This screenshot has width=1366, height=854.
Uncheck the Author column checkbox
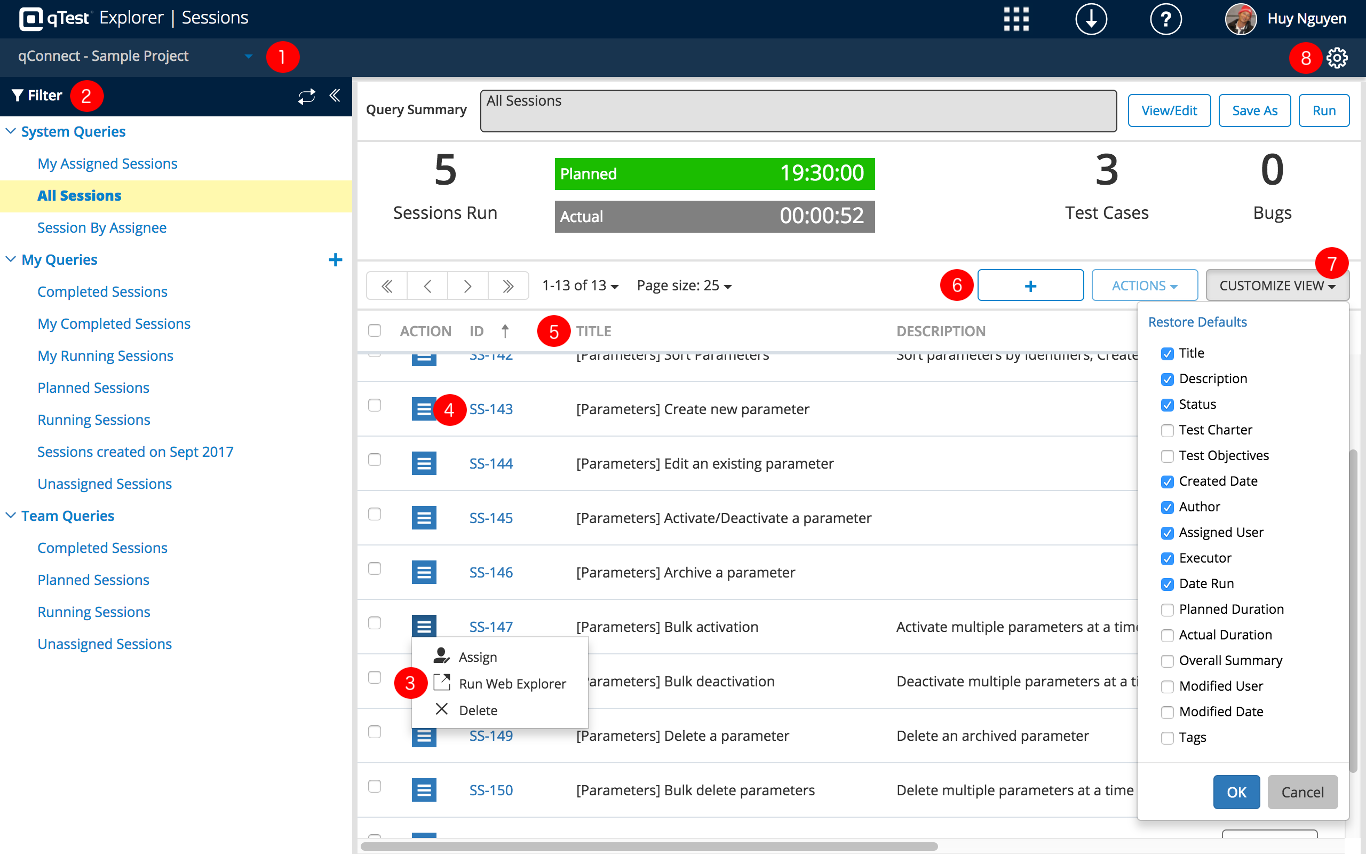(x=1167, y=507)
